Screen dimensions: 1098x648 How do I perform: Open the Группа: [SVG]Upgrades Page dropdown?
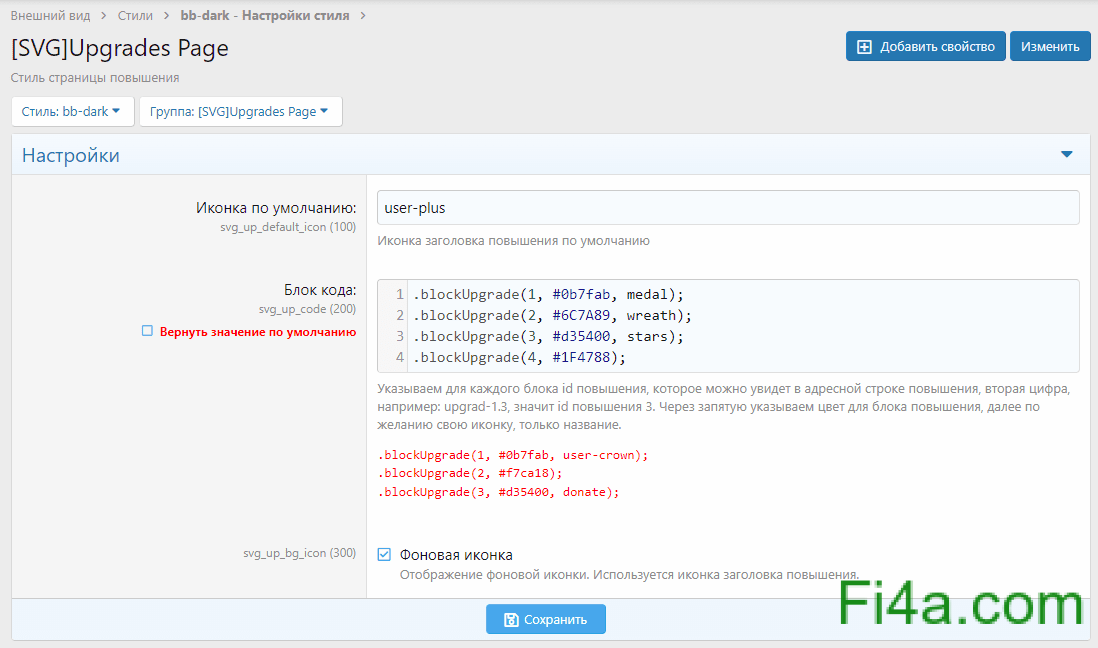tap(240, 112)
